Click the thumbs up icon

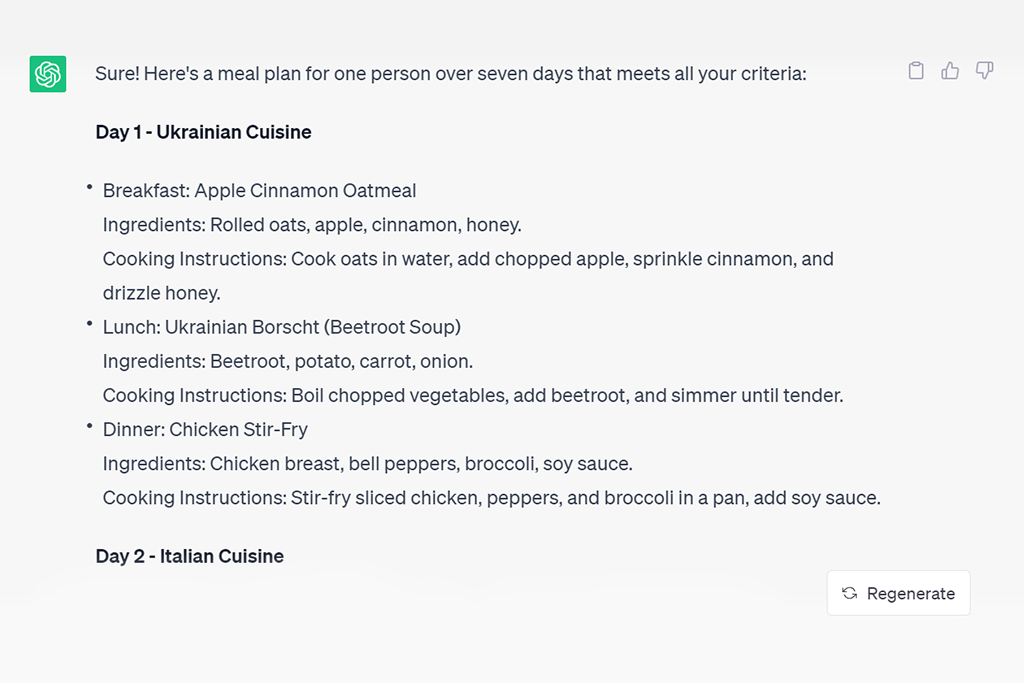pos(950,71)
